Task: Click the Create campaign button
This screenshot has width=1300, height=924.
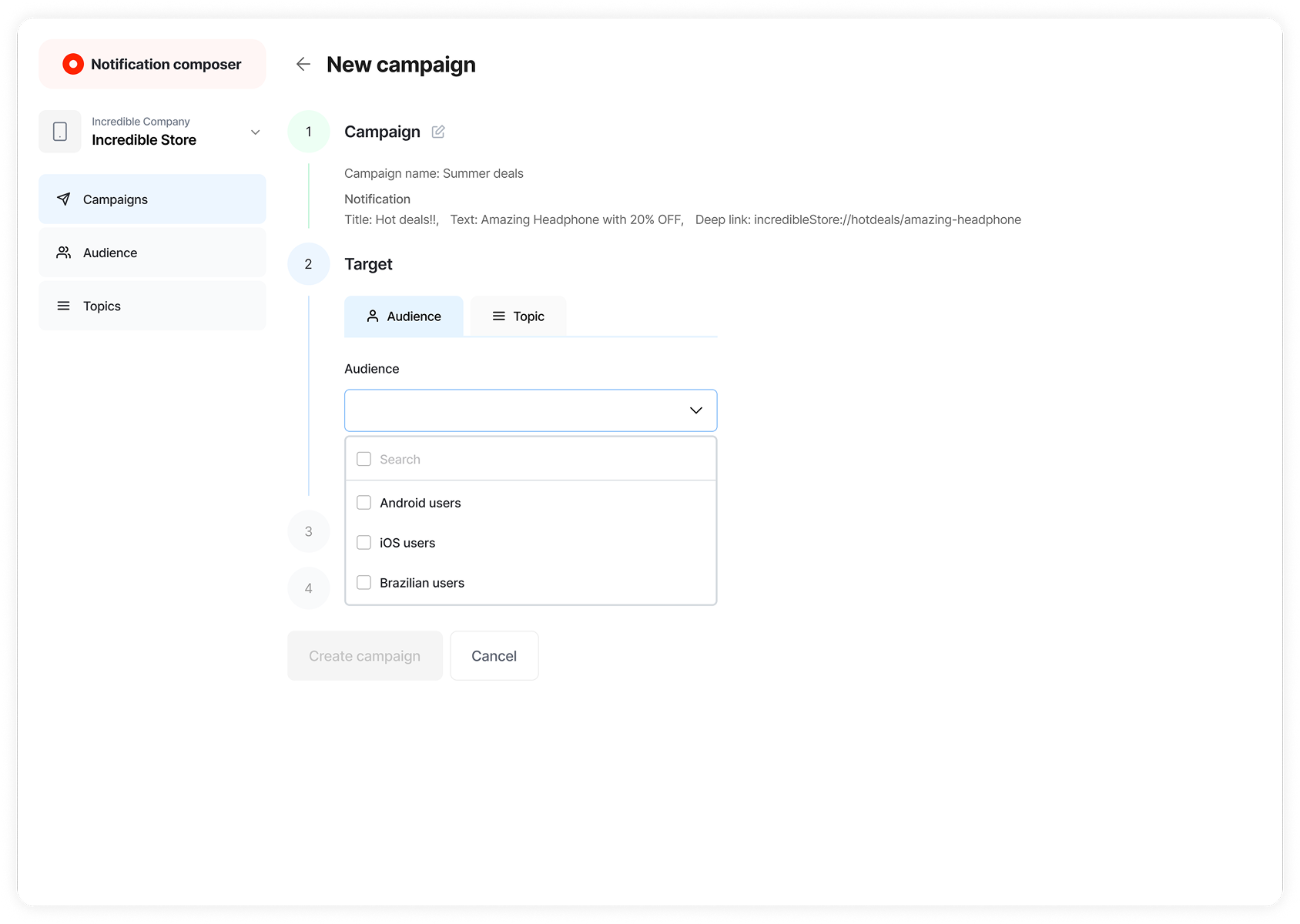Action: [x=365, y=656]
